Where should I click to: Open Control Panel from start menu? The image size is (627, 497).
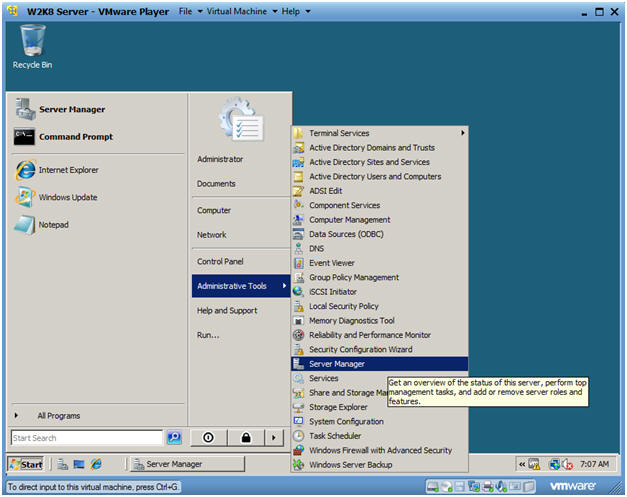pos(220,261)
